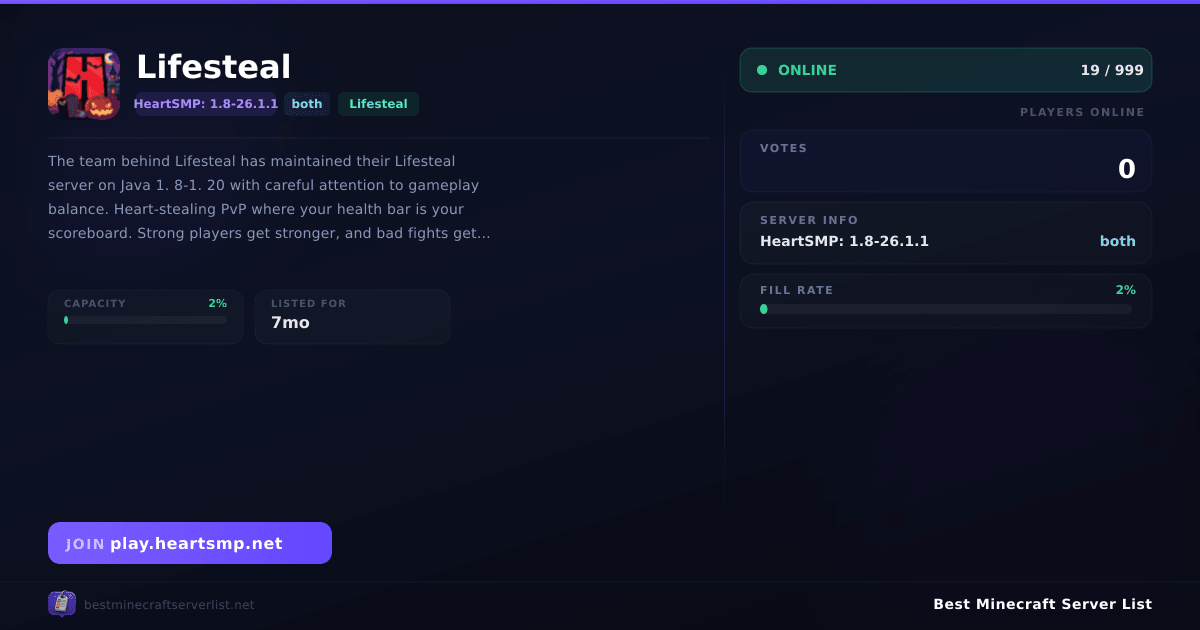Screen dimensions: 1200x630
Task: Click the Fill Rate progress bar
Action: click(x=946, y=309)
